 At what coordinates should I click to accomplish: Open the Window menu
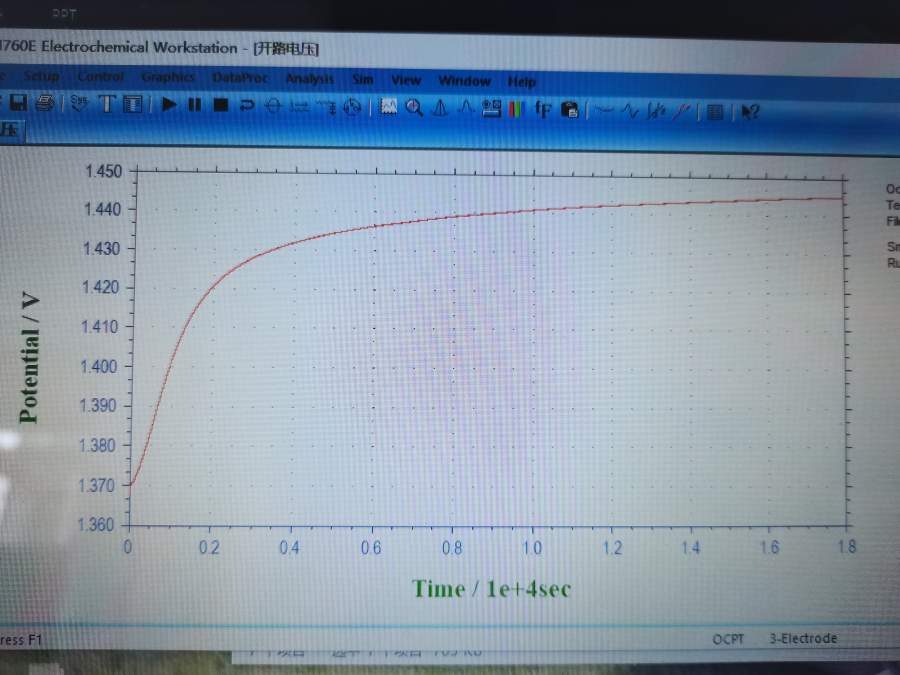click(x=465, y=80)
